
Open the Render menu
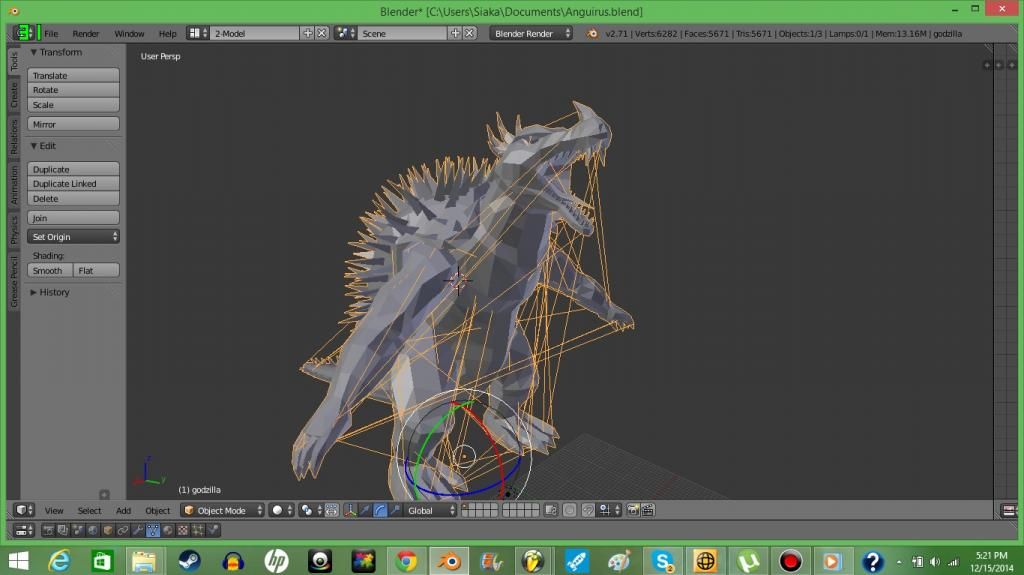(85, 33)
